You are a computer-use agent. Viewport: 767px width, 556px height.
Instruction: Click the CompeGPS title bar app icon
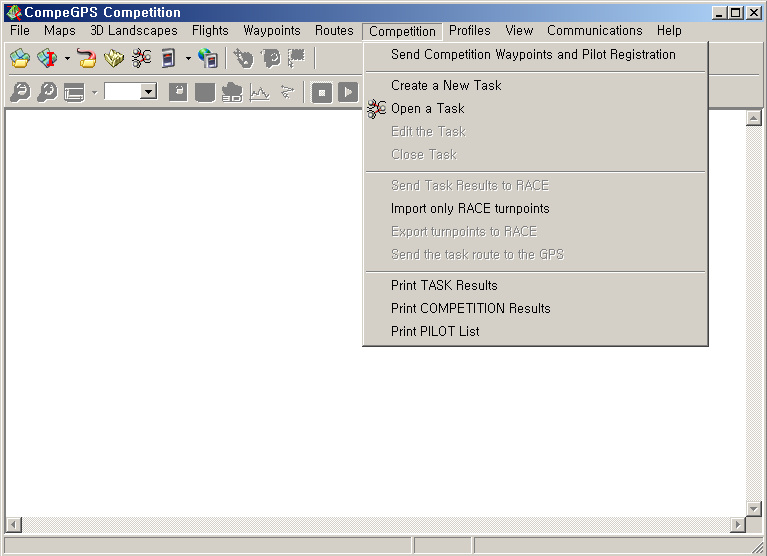tap(14, 12)
